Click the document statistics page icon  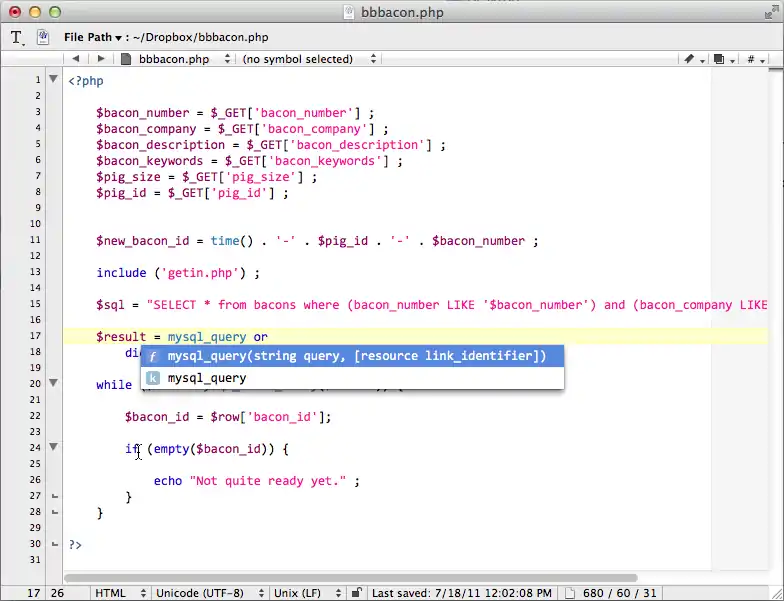(x=570, y=593)
